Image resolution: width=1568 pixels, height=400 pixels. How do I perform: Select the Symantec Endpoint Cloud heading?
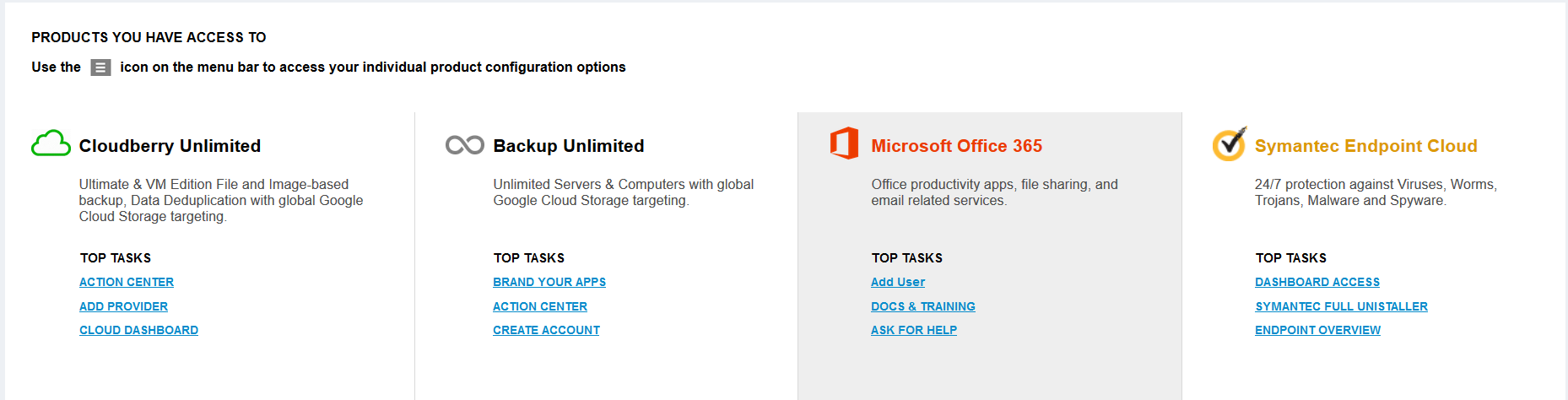[x=1366, y=146]
